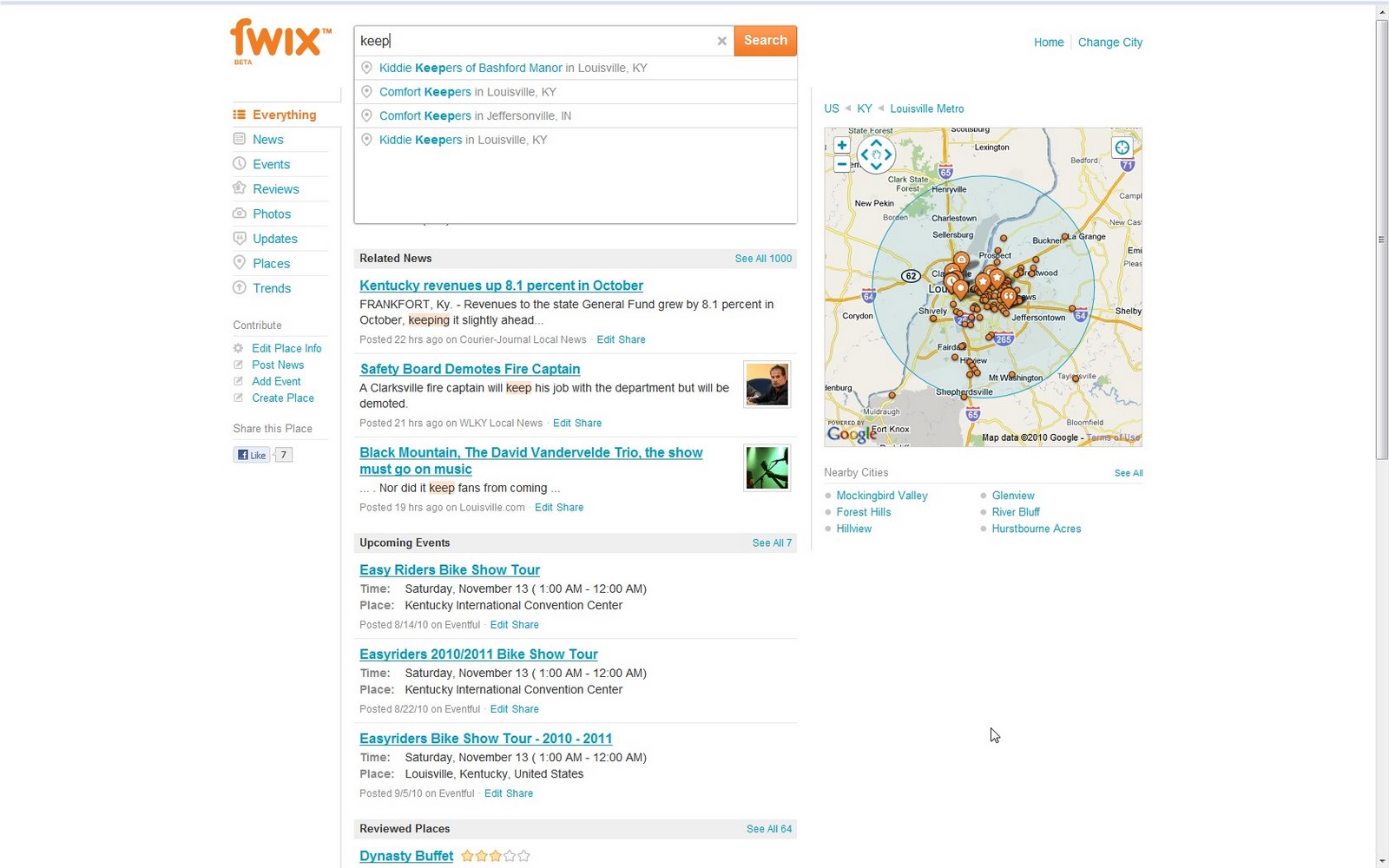Open Forest Hills nearby city
The height and width of the screenshot is (868, 1389).
pos(864,512)
